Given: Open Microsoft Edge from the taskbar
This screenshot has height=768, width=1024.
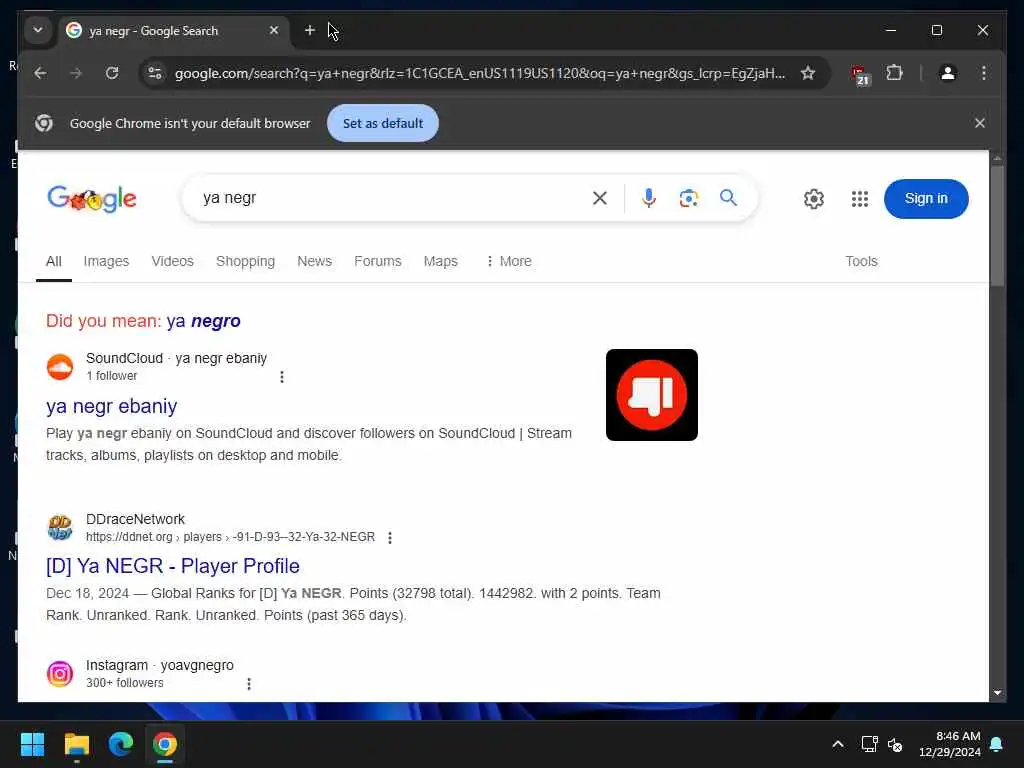Looking at the screenshot, I should click(x=121, y=744).
